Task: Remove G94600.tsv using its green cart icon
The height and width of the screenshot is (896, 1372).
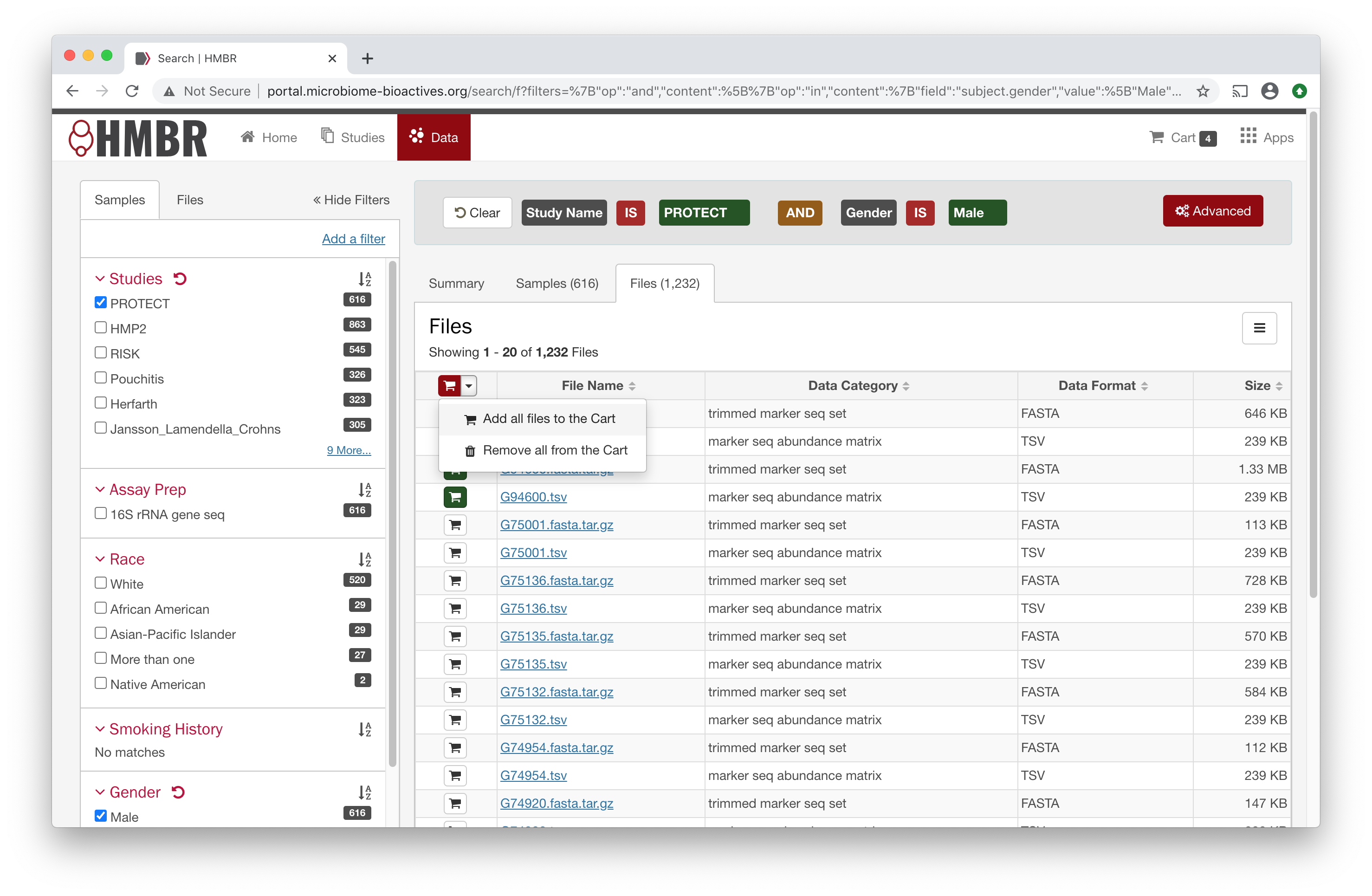Action: pos(455,496)
